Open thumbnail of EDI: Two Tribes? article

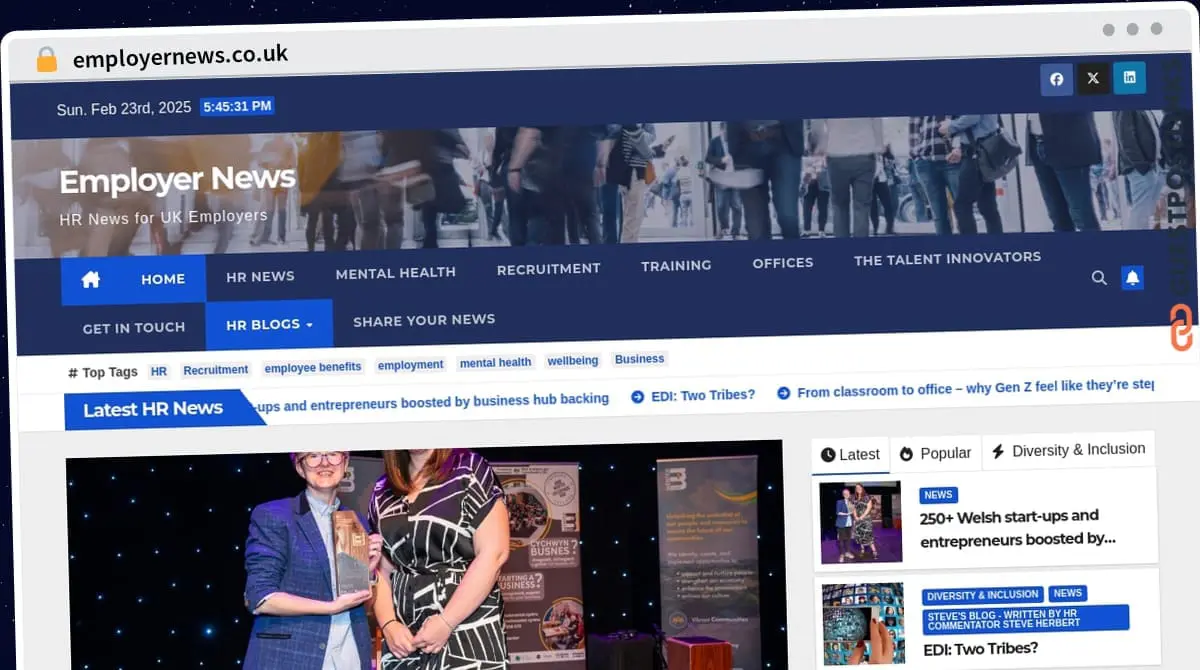863,625
